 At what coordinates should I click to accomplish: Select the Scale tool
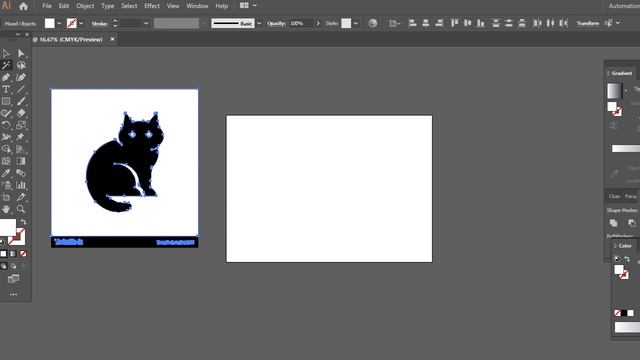click(21, 125)
